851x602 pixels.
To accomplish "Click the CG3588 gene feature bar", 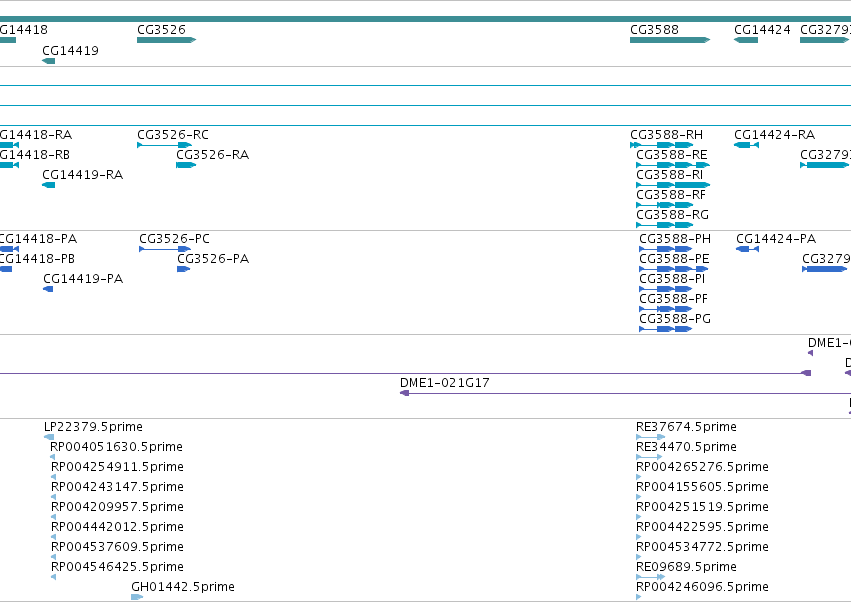I will [670, 40].
